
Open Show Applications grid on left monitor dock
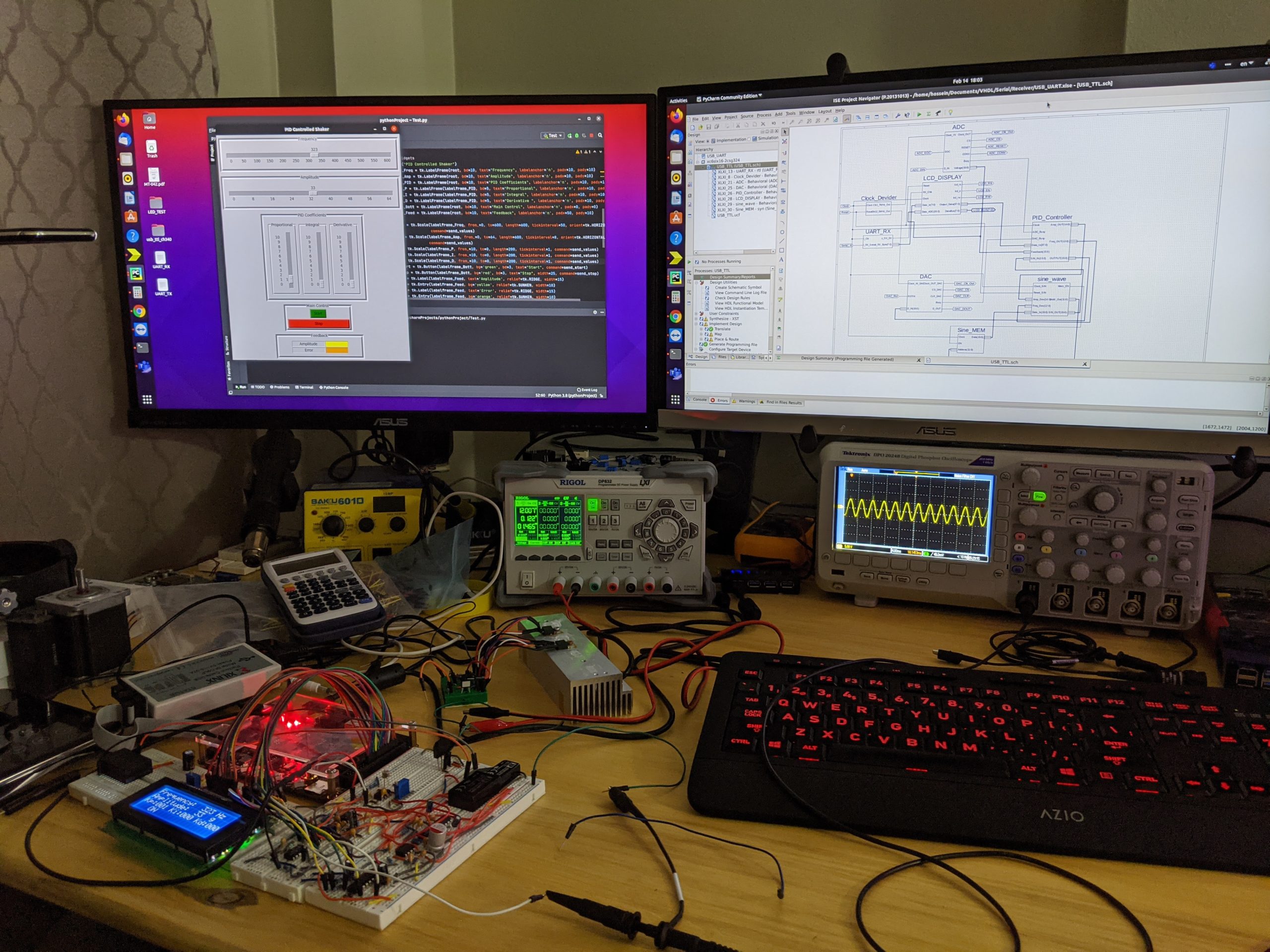click(147, 399)
